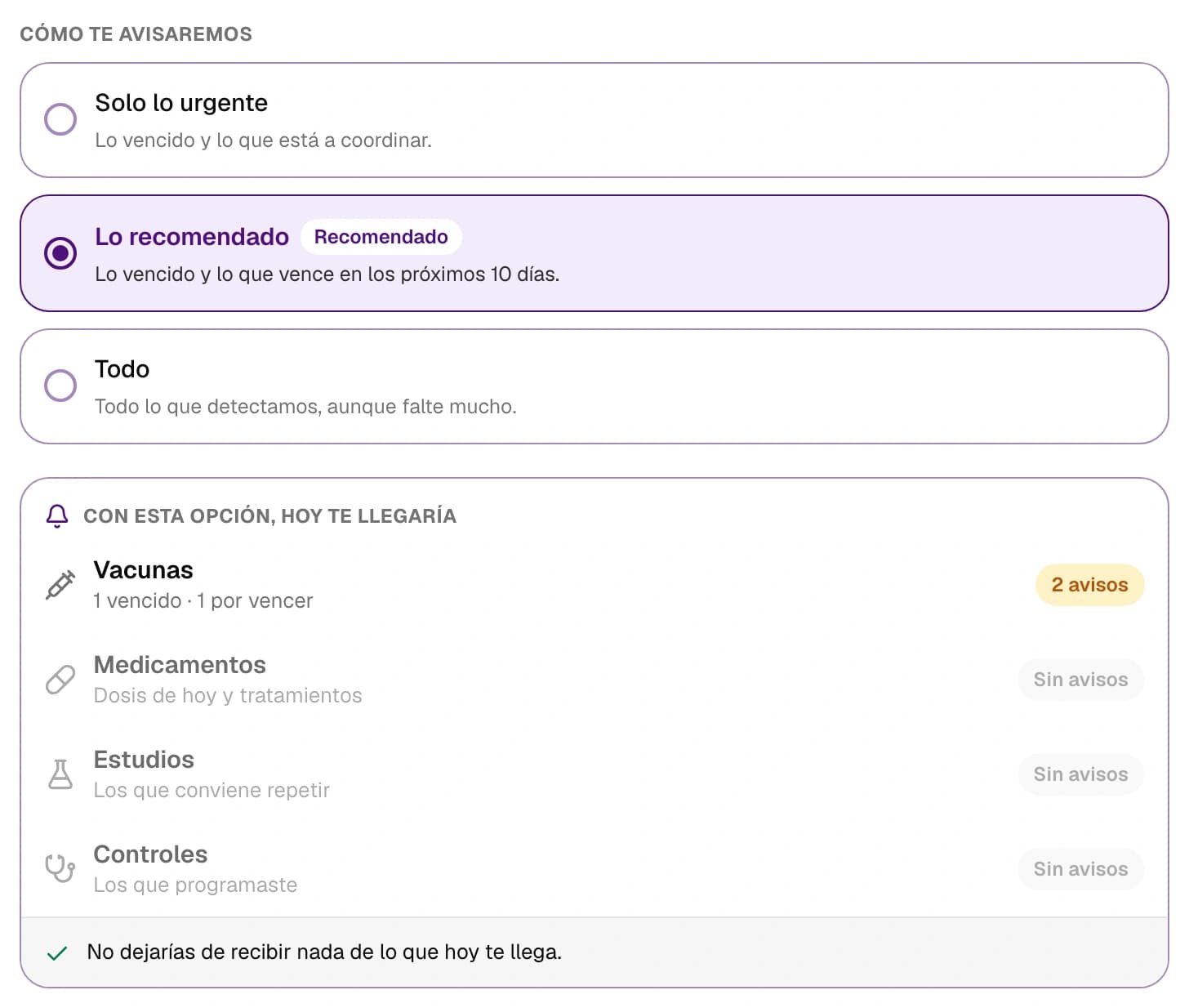Click the "Recomendado" badge
The width and height of the screenshot is (1189, 1008).
(x=381, y=237)
